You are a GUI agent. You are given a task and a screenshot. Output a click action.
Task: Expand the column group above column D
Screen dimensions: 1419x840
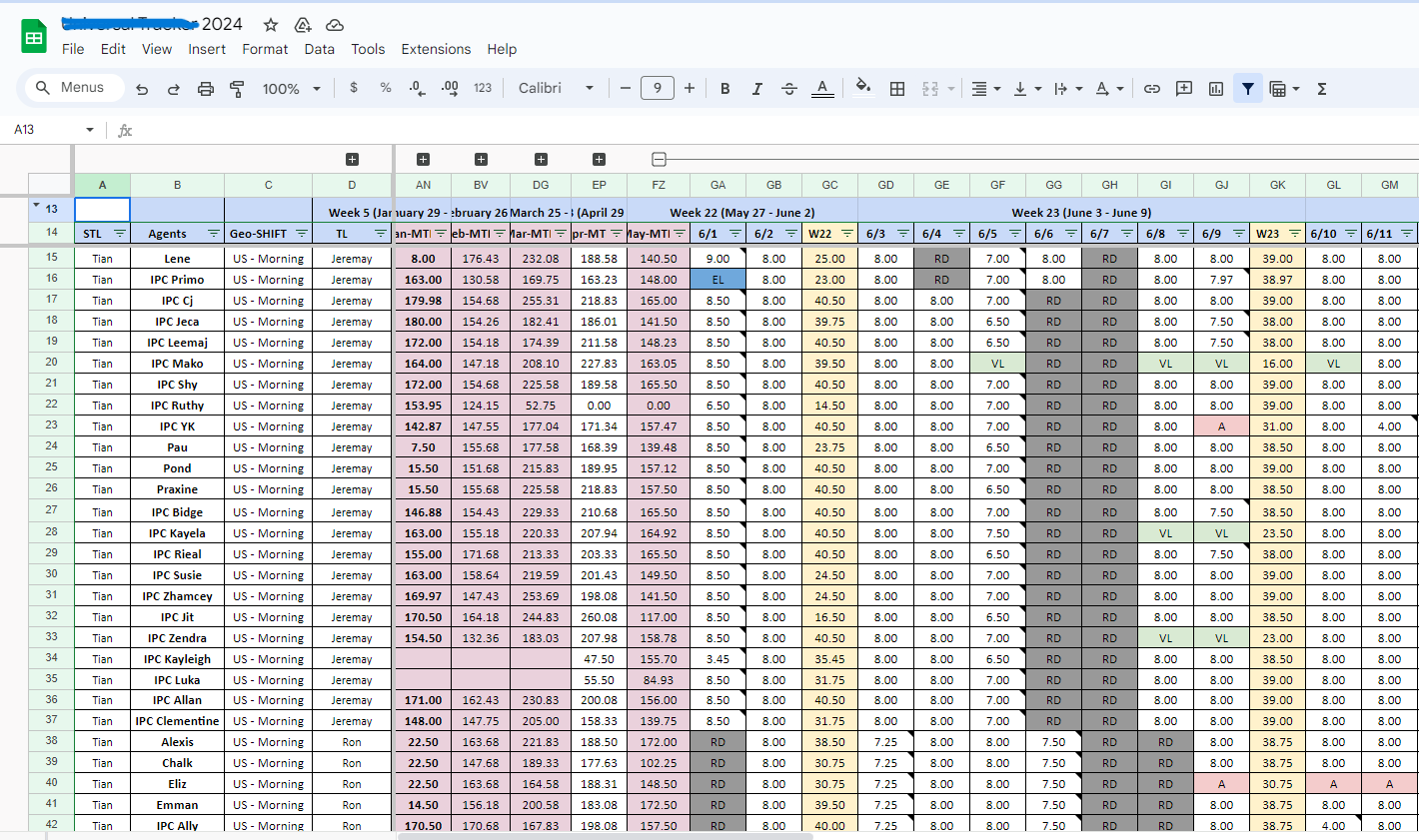click(352, 160)
